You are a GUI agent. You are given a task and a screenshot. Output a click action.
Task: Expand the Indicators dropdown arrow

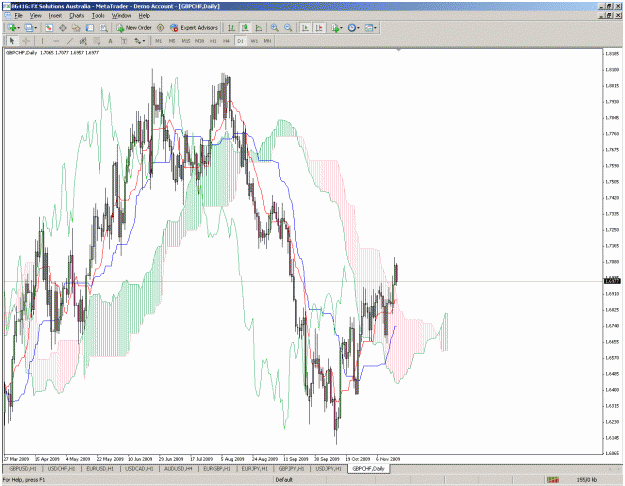click(341, 28)
